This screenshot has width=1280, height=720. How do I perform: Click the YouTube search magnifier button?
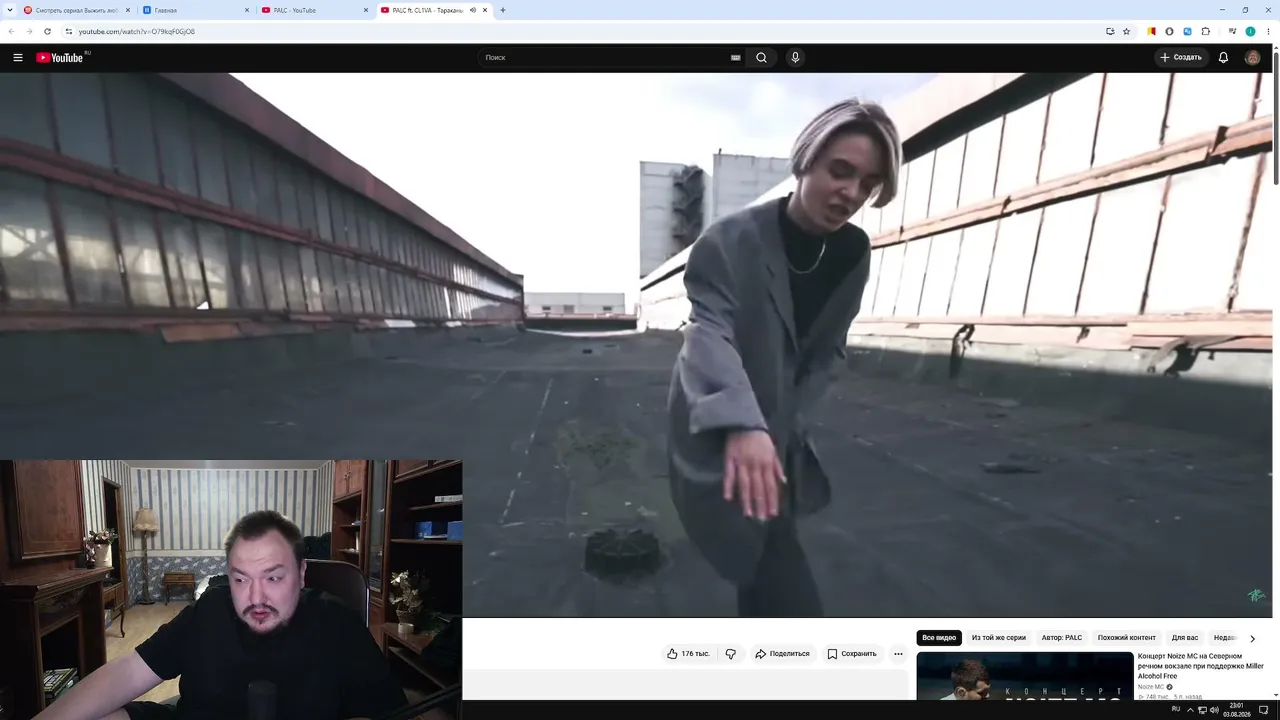coord(761,58)
